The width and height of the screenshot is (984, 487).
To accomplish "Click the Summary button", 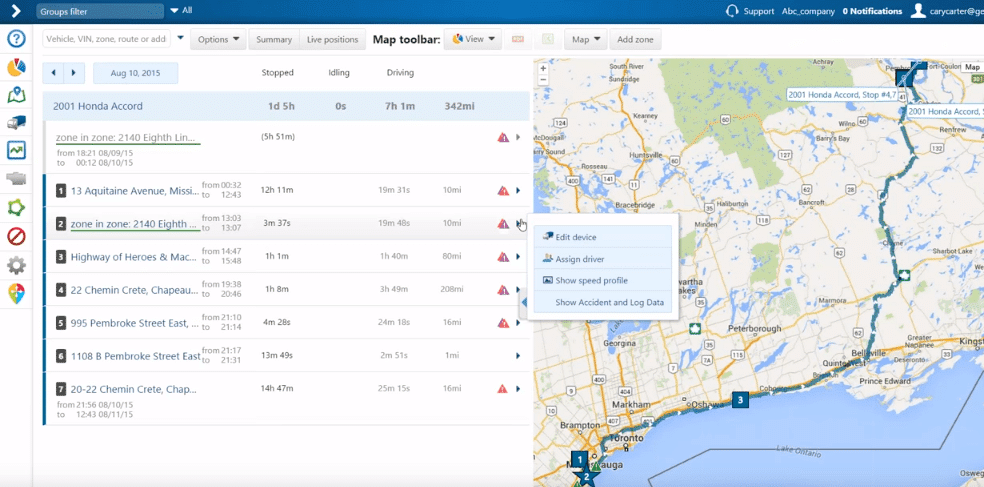I will coord(274,39).
